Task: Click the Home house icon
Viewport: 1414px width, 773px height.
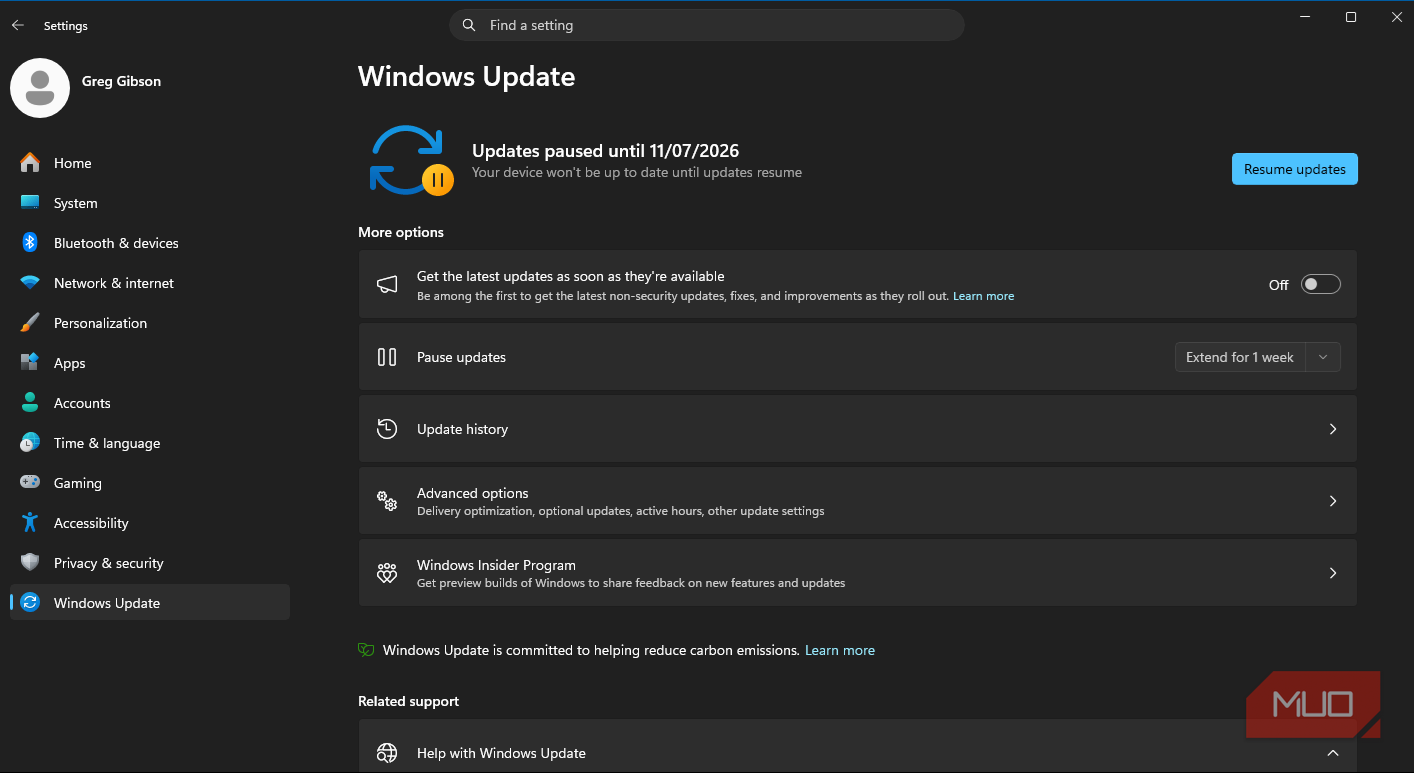Action: (30, 163)
